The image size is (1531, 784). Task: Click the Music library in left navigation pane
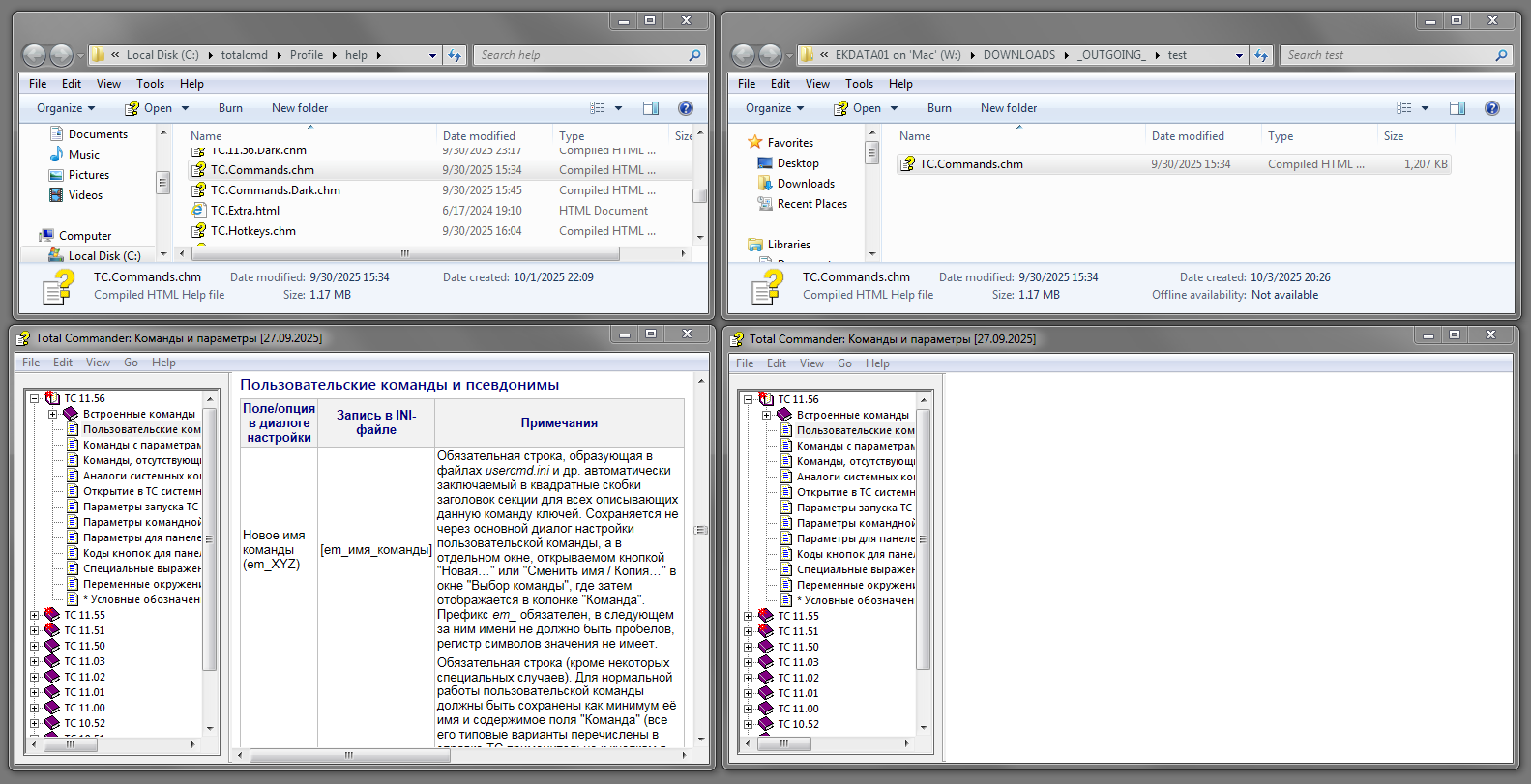coord(83,155)
